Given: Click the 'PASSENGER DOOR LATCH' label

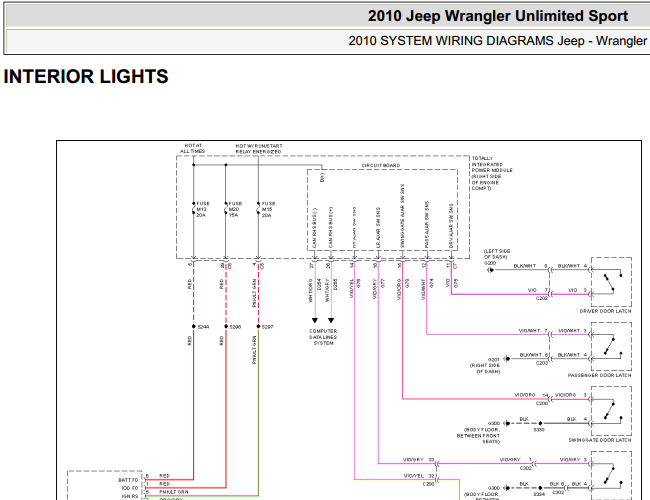Looking at the screenshot, I should pos(599,375).
